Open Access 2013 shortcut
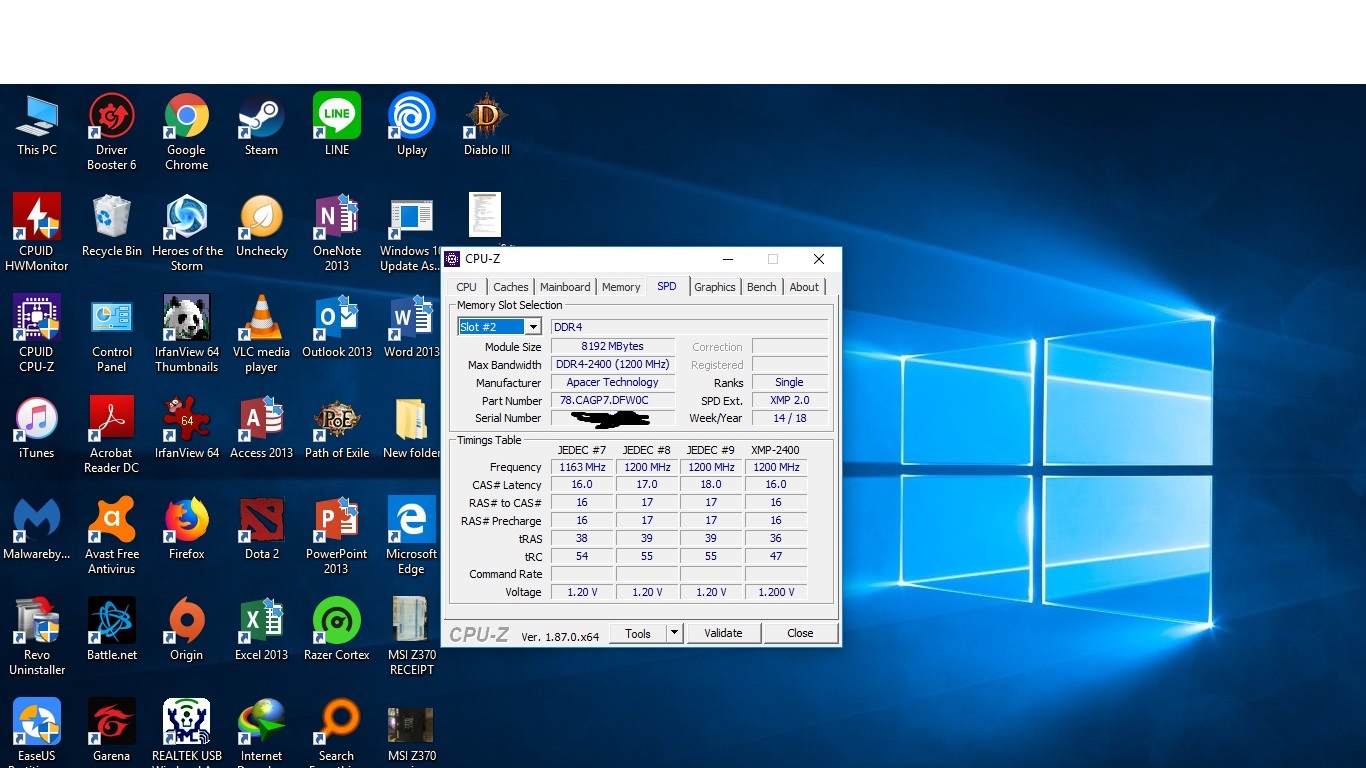This screenshot has width=1366, height=768. (x=262, y=428)
